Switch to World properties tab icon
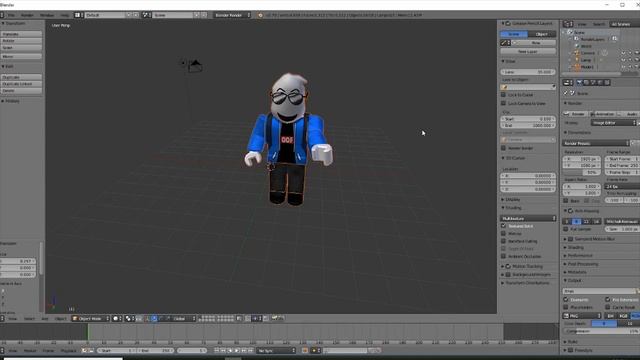The image size is (640, 360). (600, 82)
